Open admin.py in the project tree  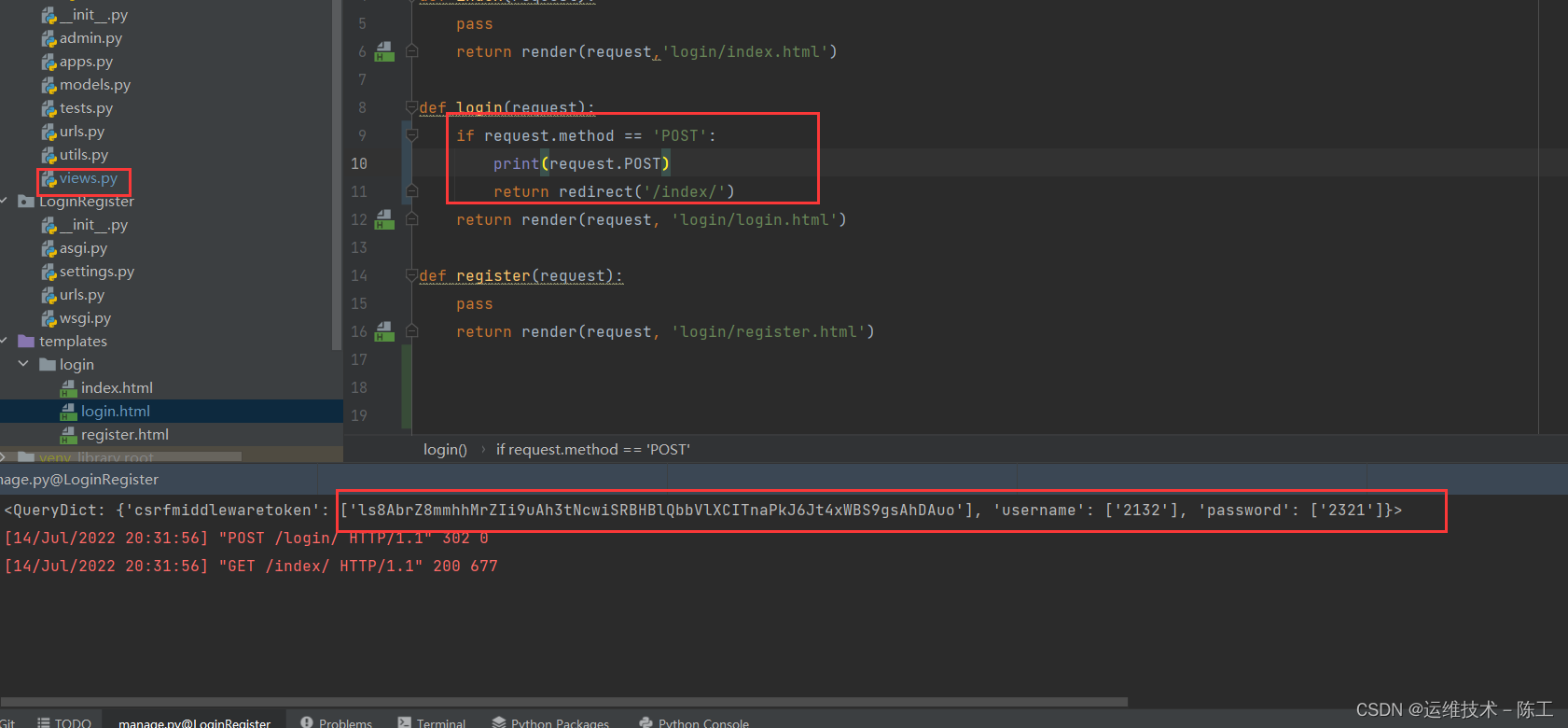(x=90, y=38)
